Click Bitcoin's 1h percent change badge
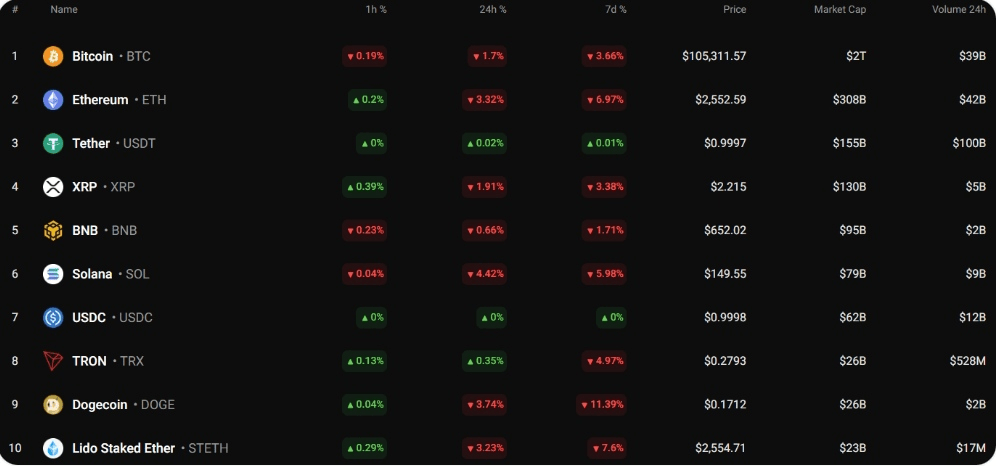Viewport: 996px width, 466px height. click(x=365, y=56)
